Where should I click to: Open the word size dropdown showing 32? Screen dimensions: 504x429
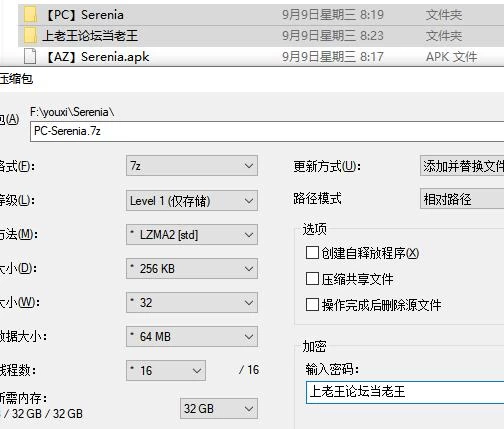click(192, 303)
